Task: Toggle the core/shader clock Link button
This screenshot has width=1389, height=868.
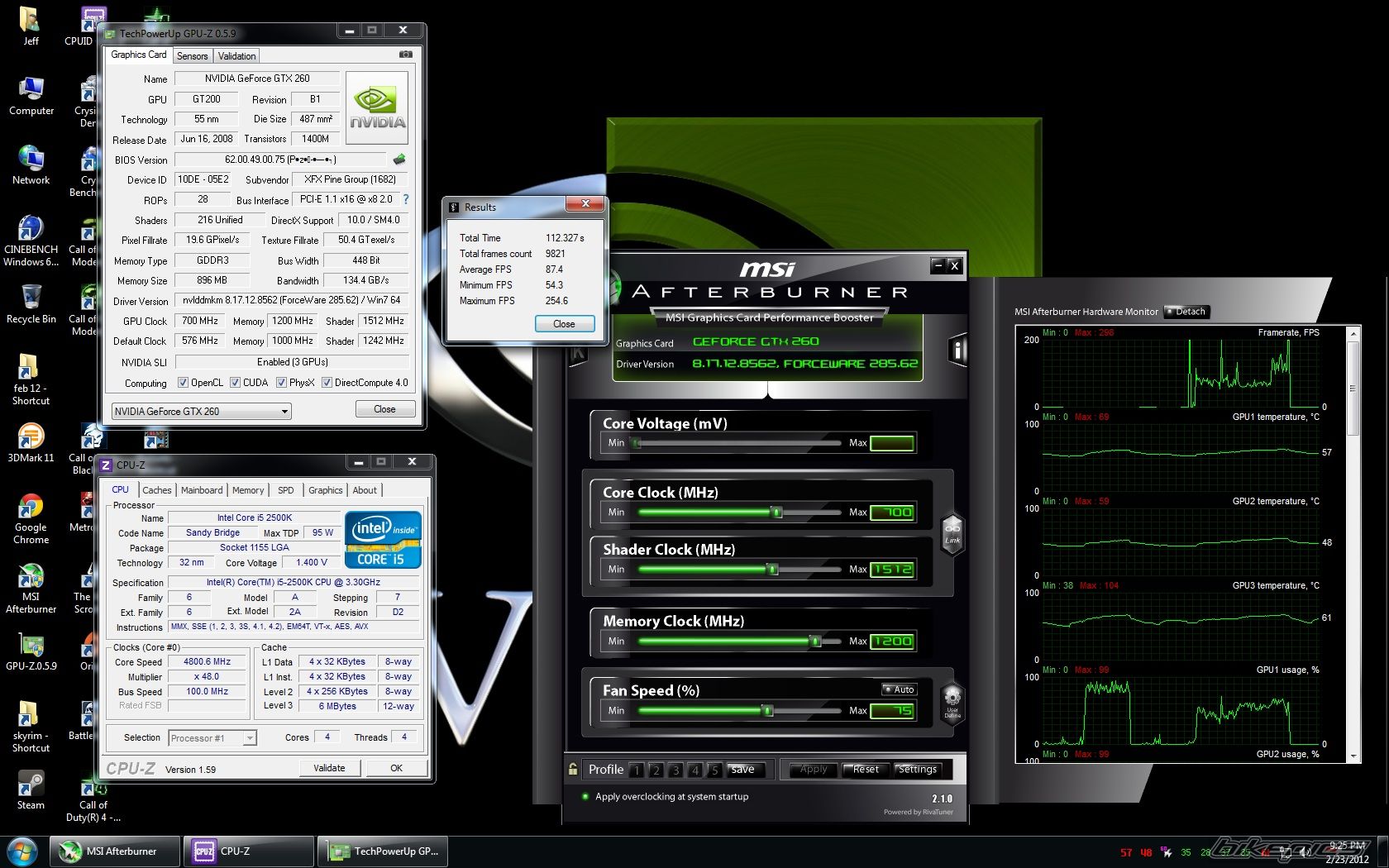Action: click(952, 534)
